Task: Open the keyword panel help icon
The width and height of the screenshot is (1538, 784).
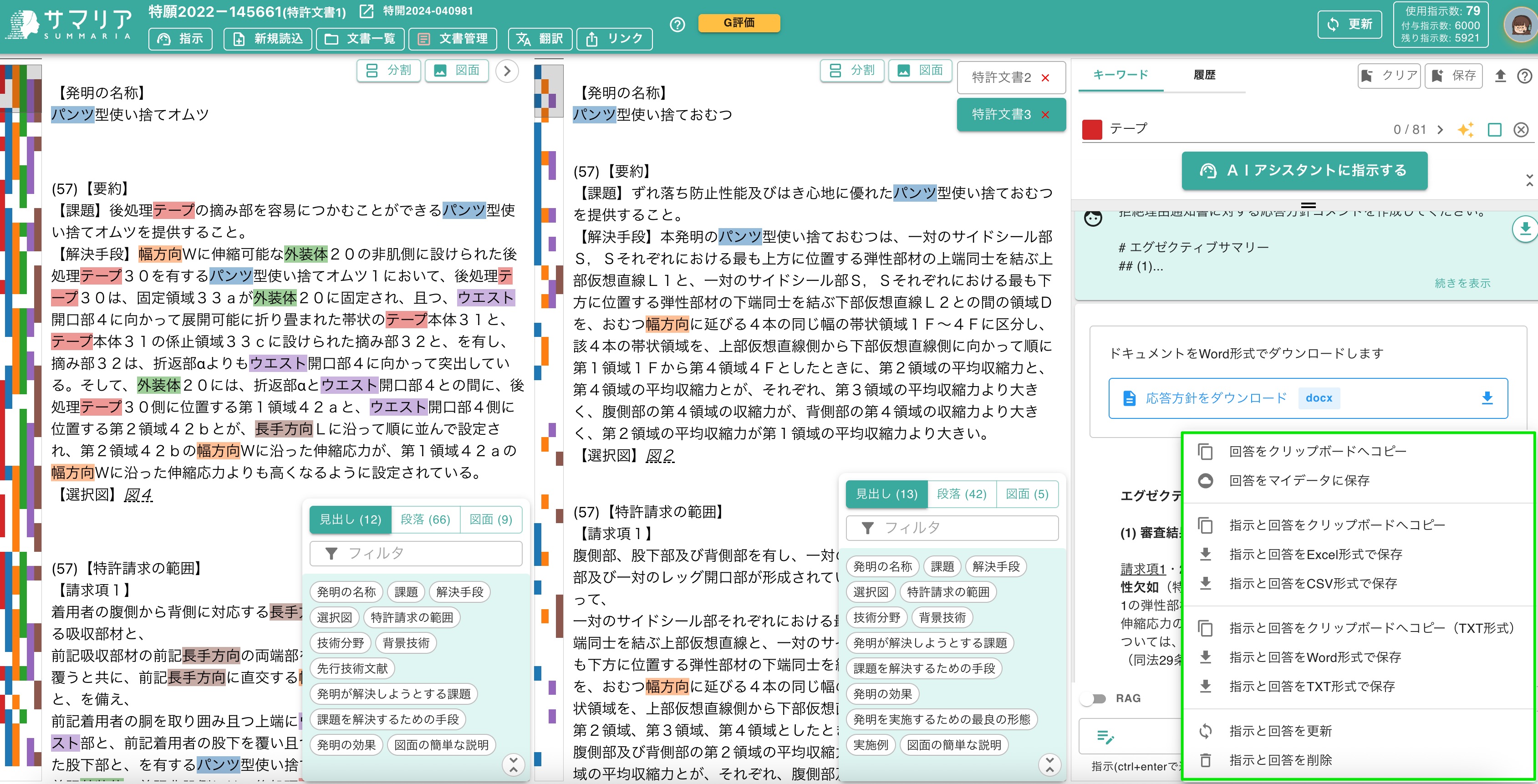Action: (x=1524, y=76)
